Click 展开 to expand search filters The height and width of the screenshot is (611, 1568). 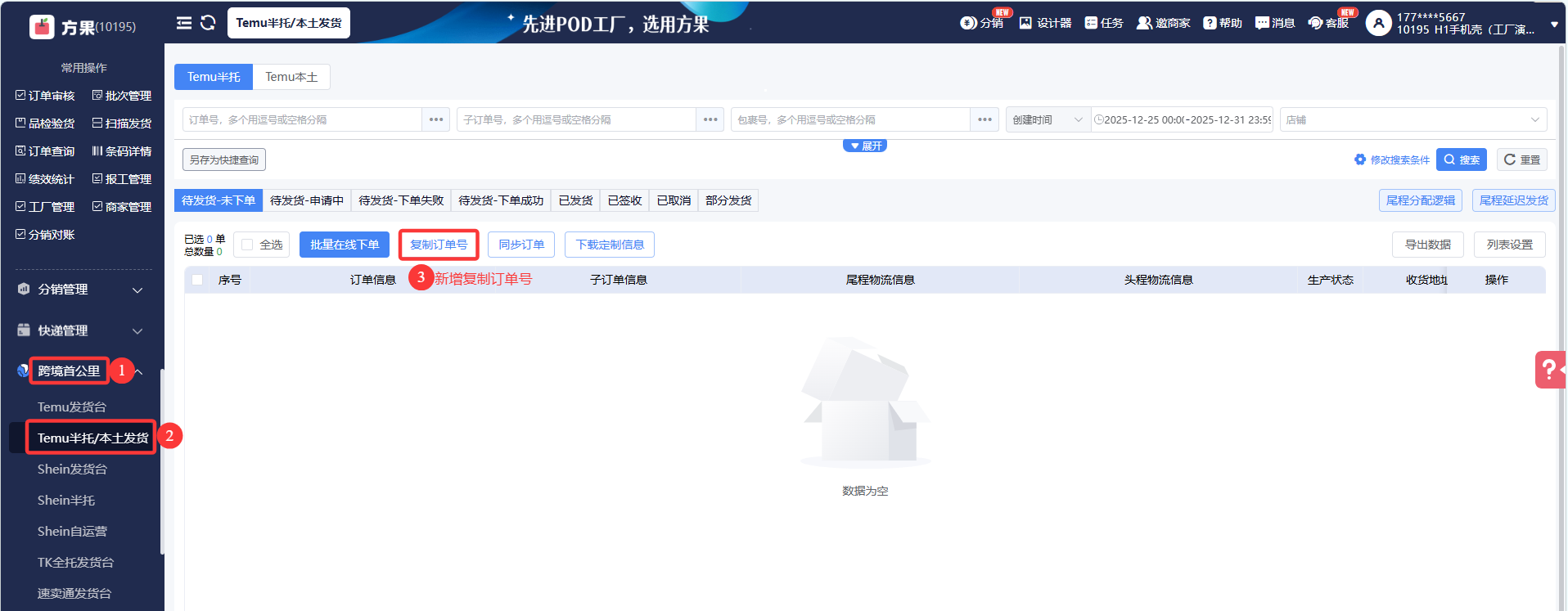click(x=865, y=146)
